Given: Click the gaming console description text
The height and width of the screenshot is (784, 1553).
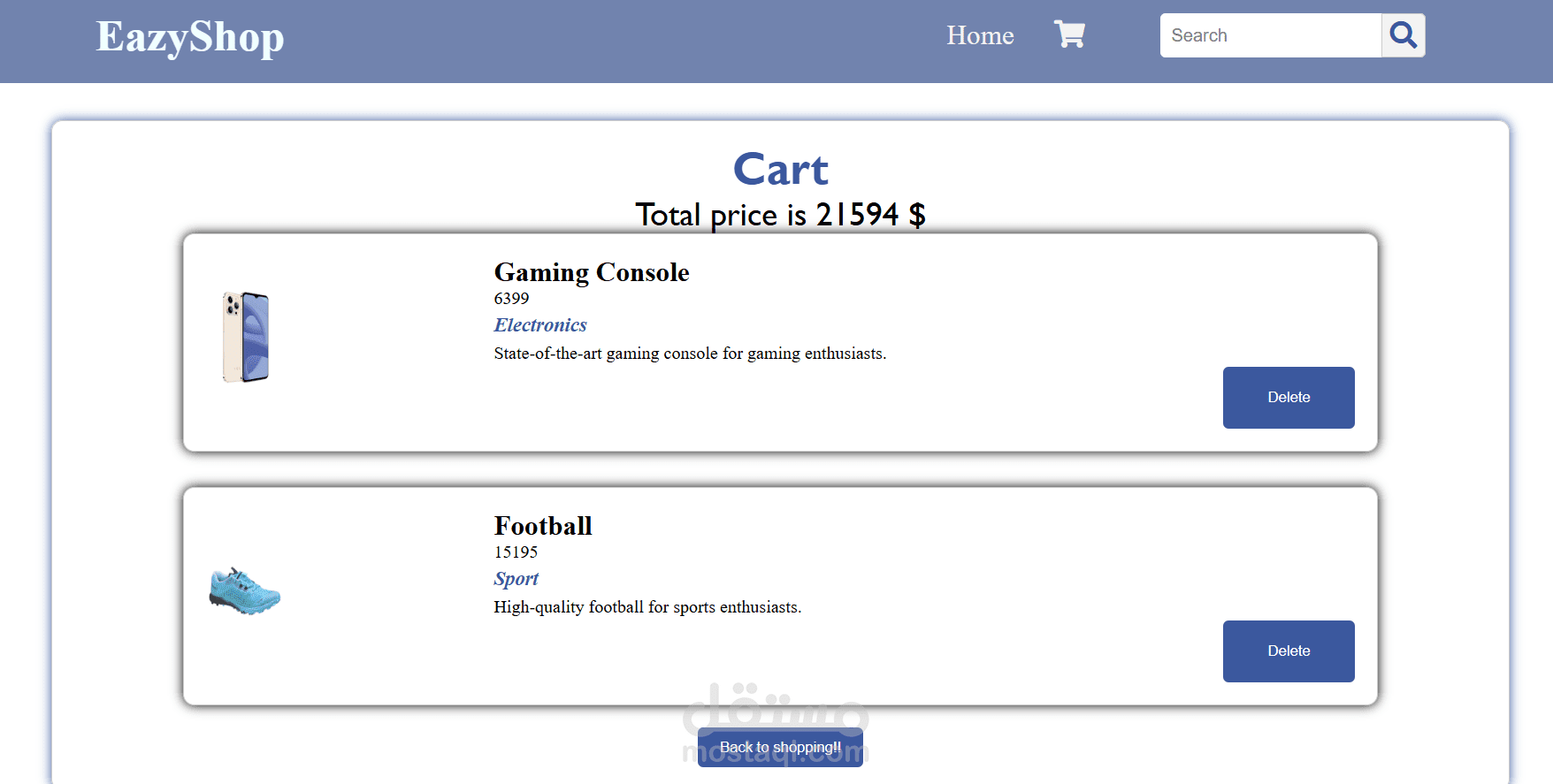Looking at the screenshot, I should 690,354.
